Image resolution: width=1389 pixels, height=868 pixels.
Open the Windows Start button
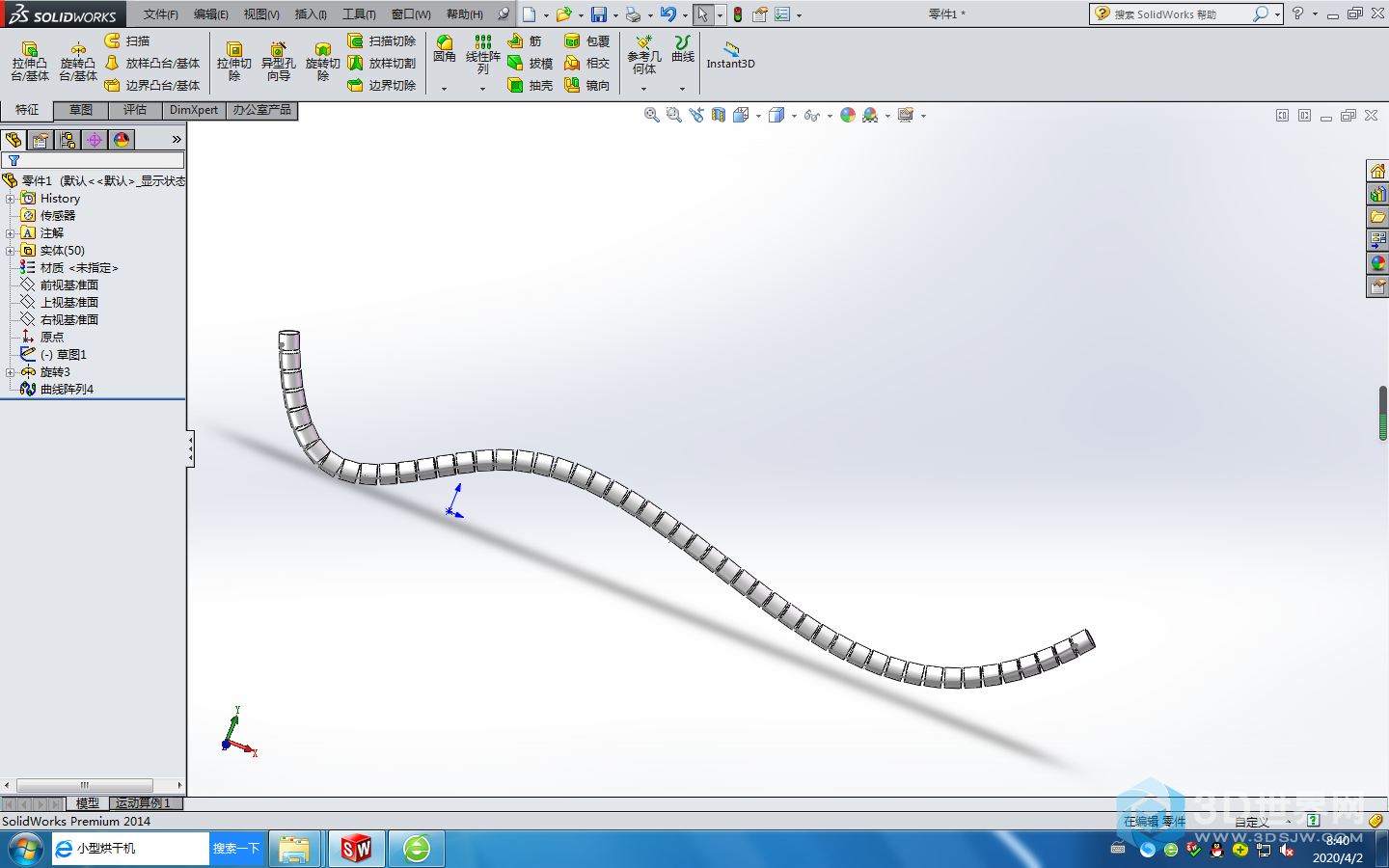(26, 849)
